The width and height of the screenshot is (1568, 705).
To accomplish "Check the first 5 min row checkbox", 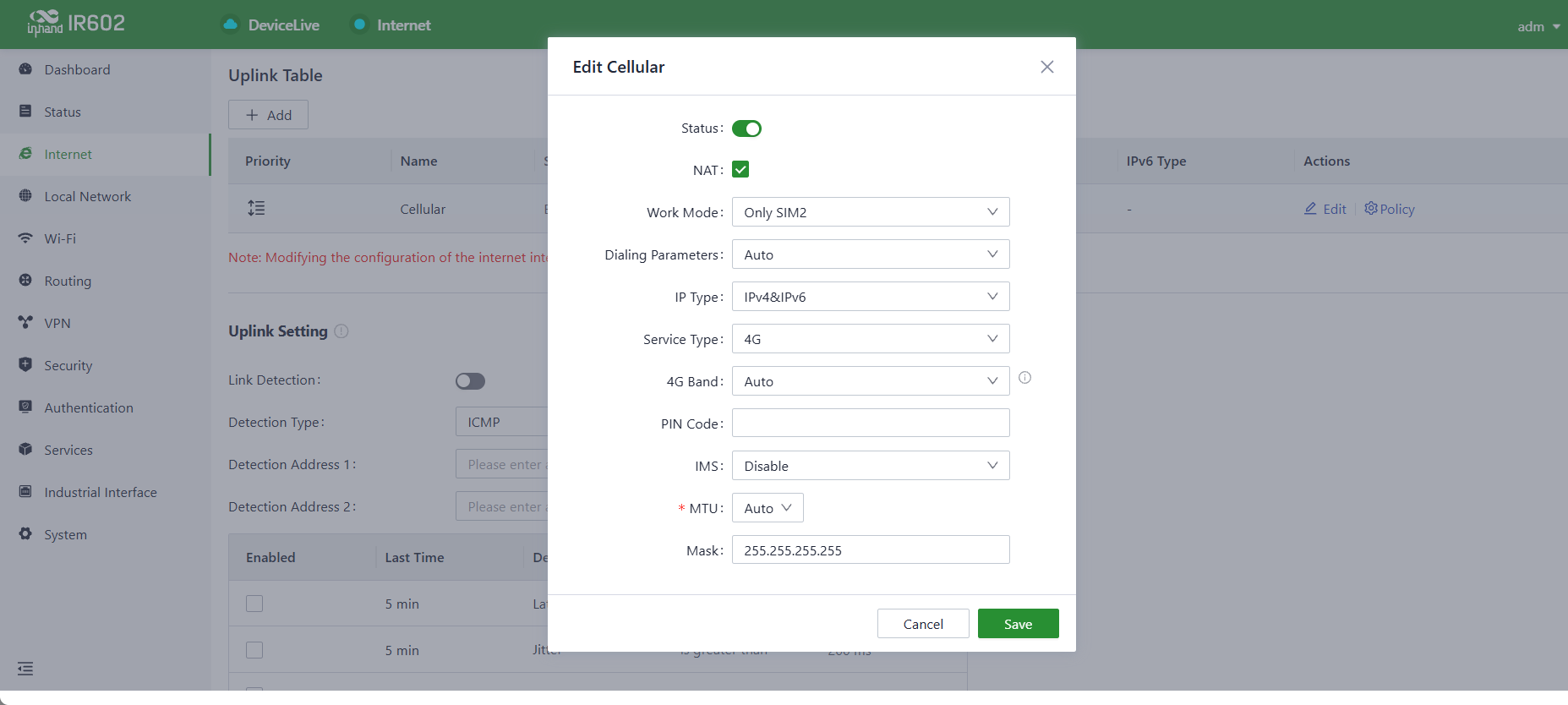I will 254,604.
